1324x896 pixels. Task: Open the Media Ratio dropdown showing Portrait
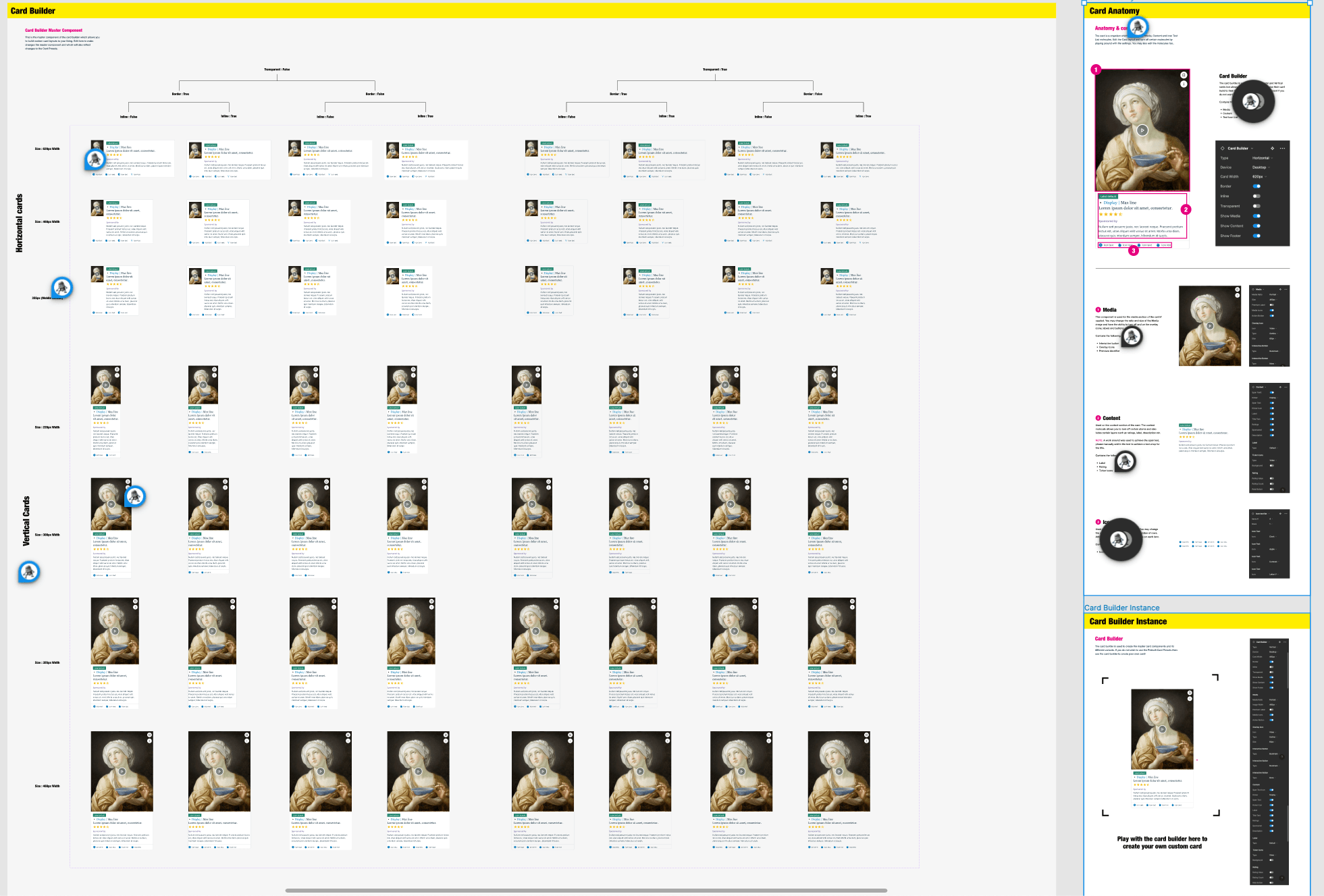[x=1273, y=294]
